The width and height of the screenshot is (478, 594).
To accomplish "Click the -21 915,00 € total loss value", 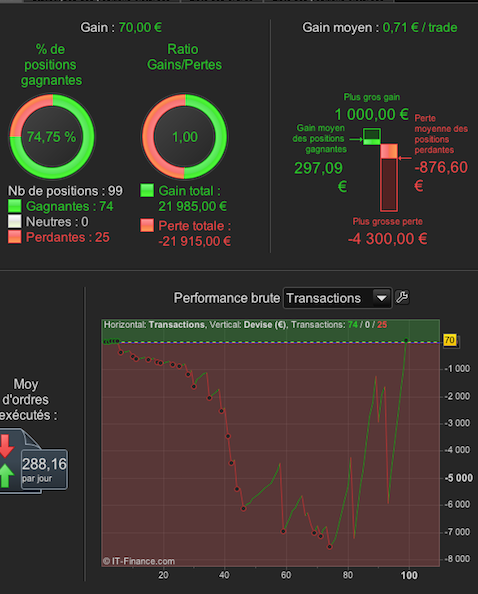I will click(195, 241).
